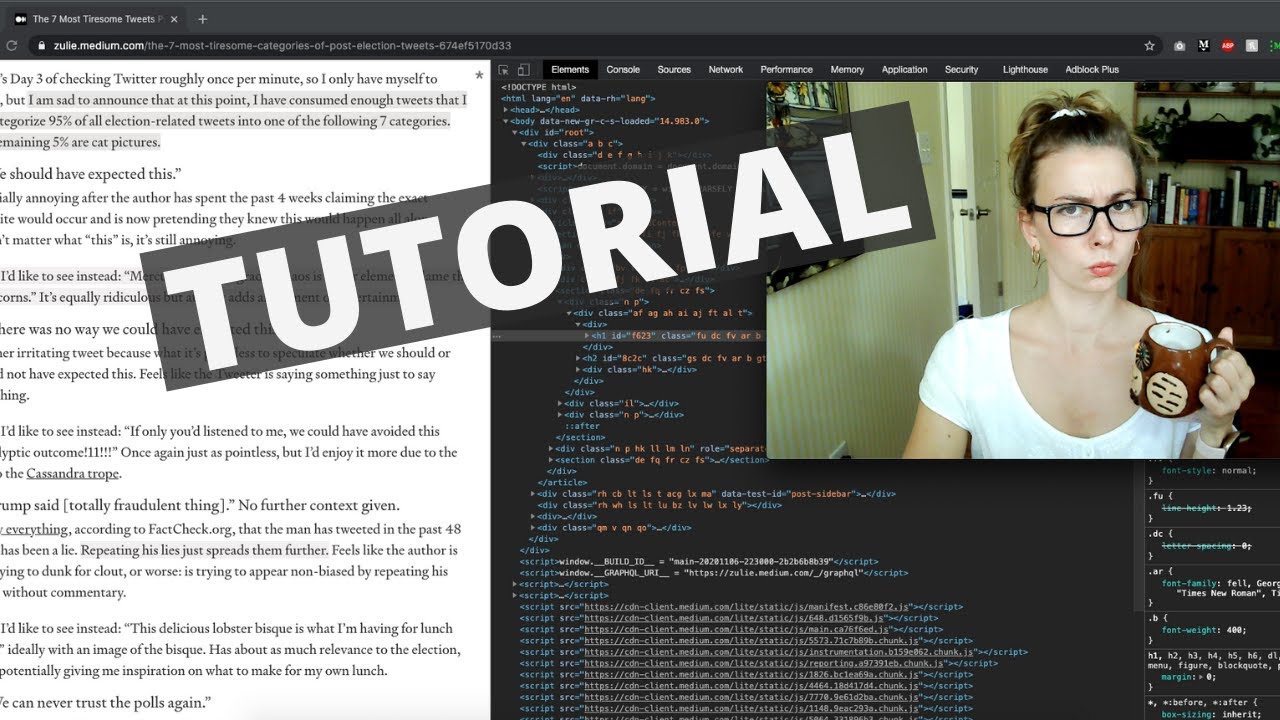Click the address bar URL field
Viewport: 1280px width, 720px height.
coord(590,46)
